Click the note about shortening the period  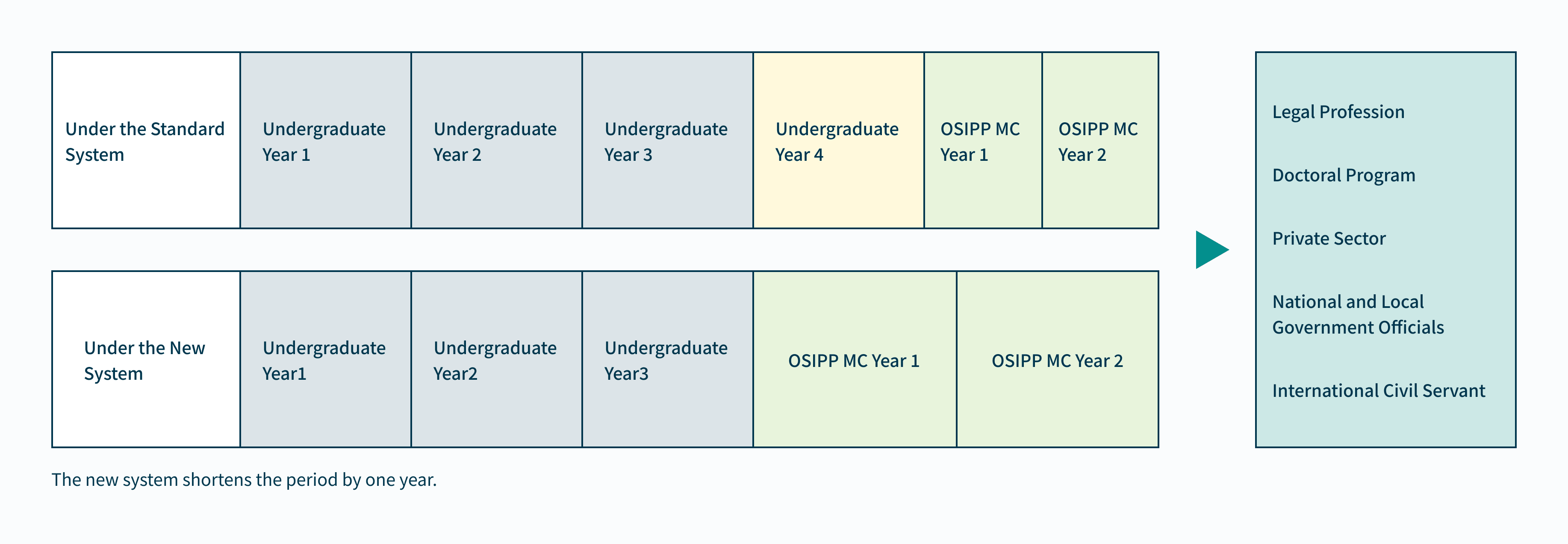click(244, 480)
